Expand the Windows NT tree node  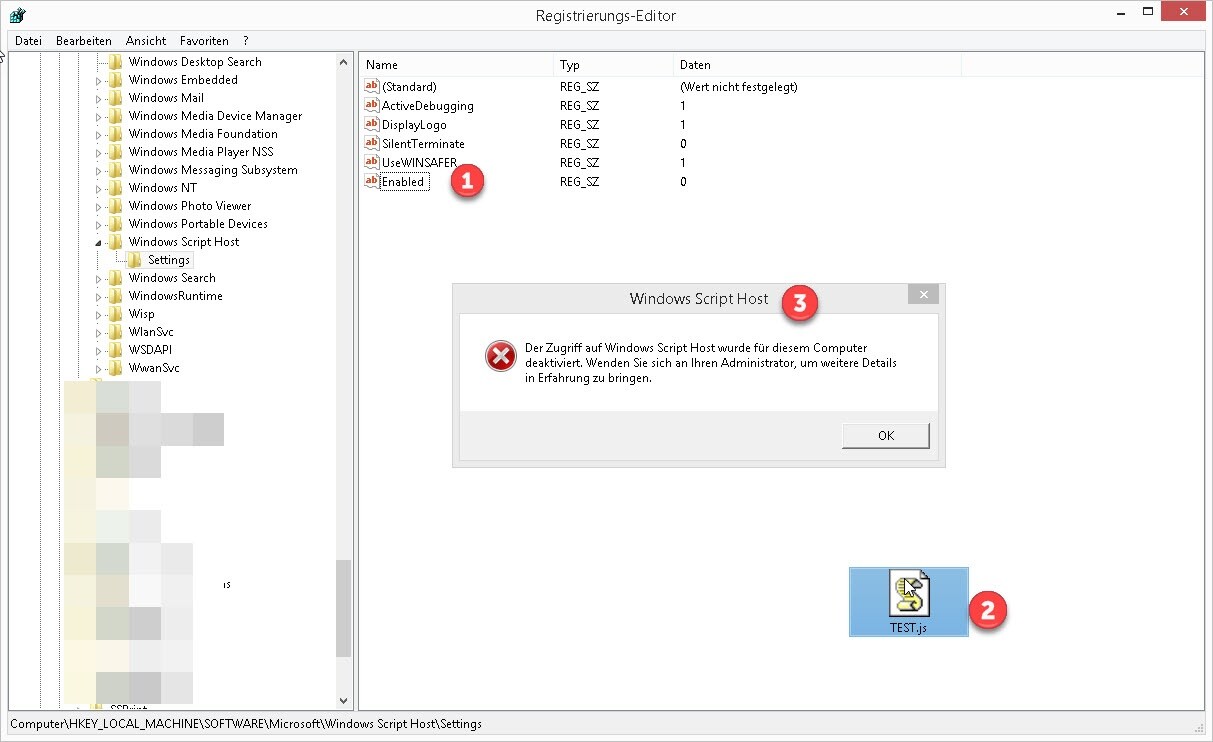point(97,187)
